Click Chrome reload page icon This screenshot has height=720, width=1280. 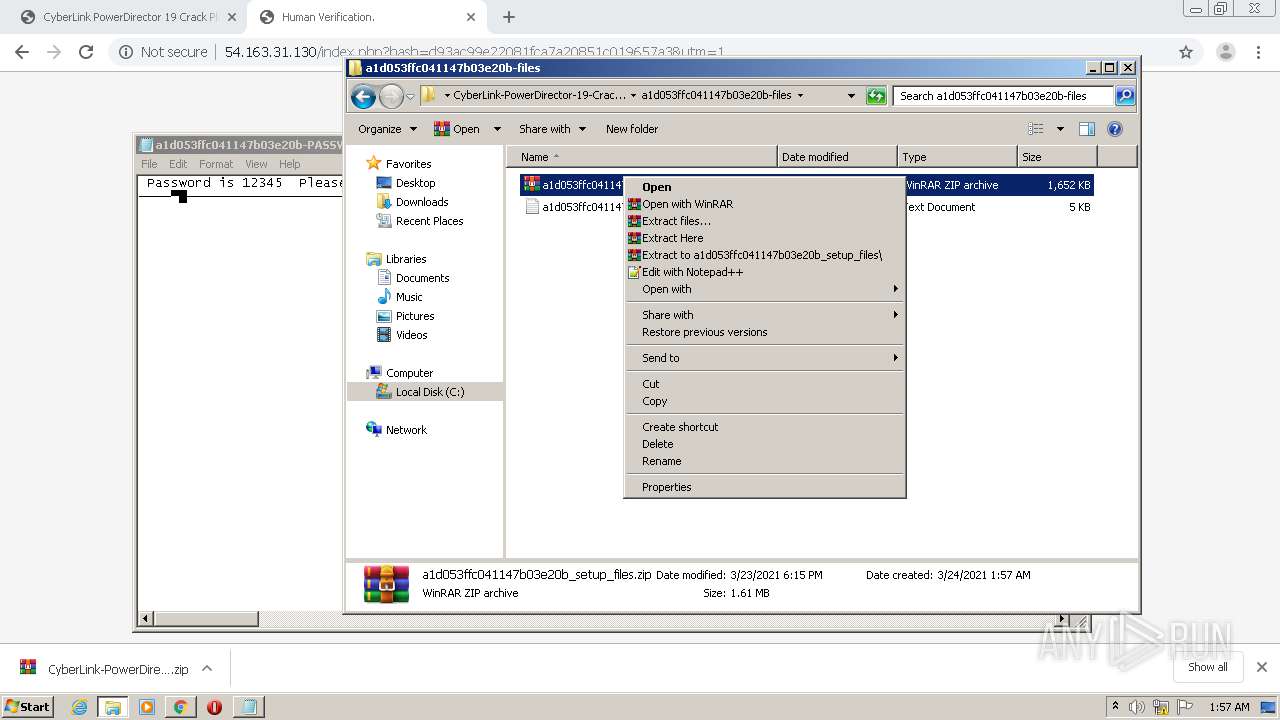(x=86, y=52)
